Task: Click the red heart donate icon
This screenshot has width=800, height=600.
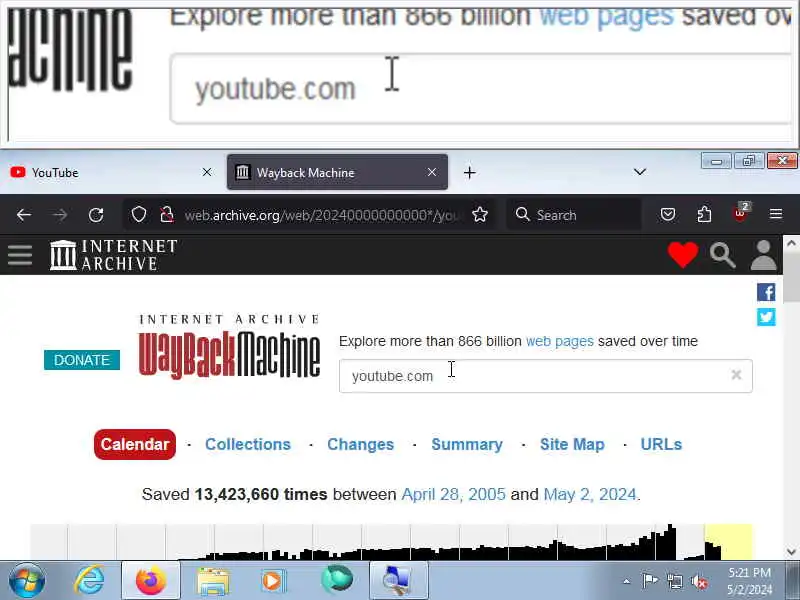Action: tap(683, 254)
